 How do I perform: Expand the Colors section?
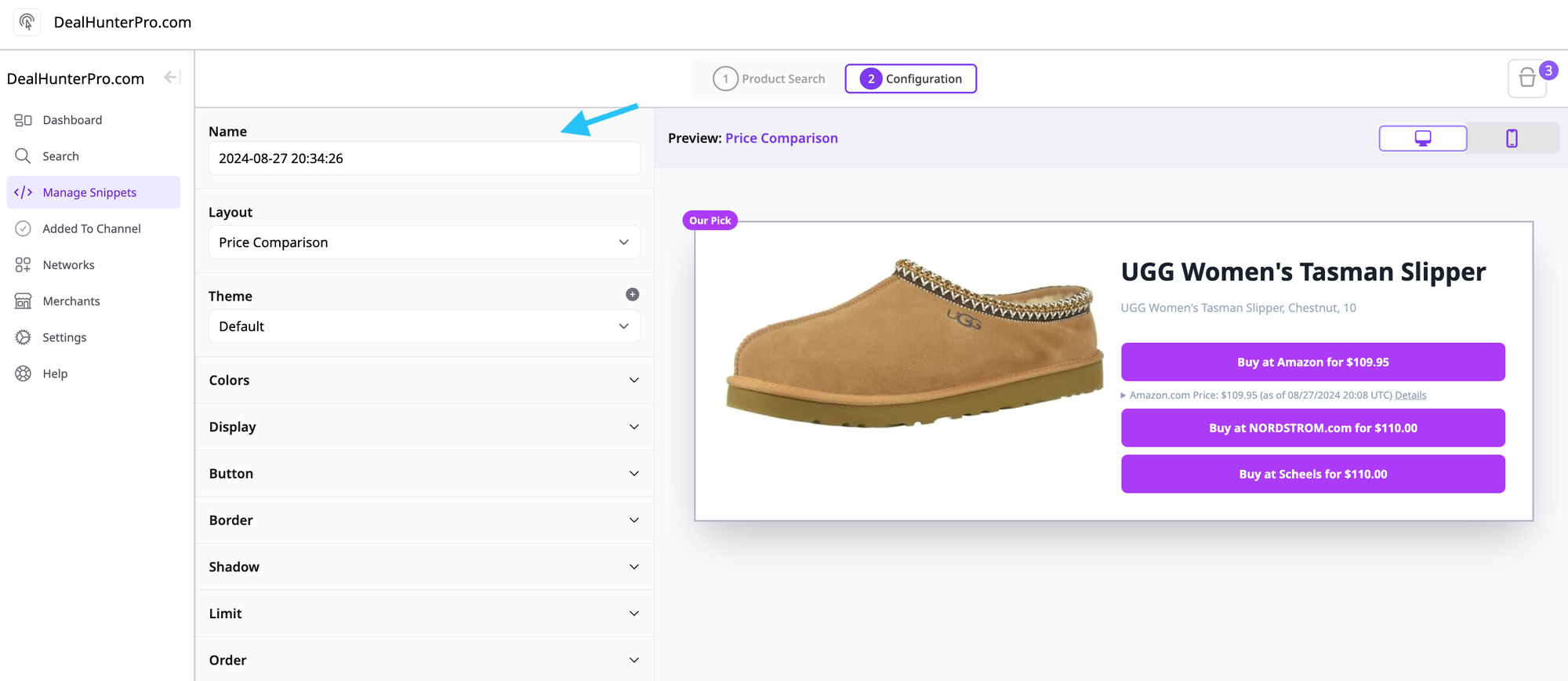click(424, 380)
